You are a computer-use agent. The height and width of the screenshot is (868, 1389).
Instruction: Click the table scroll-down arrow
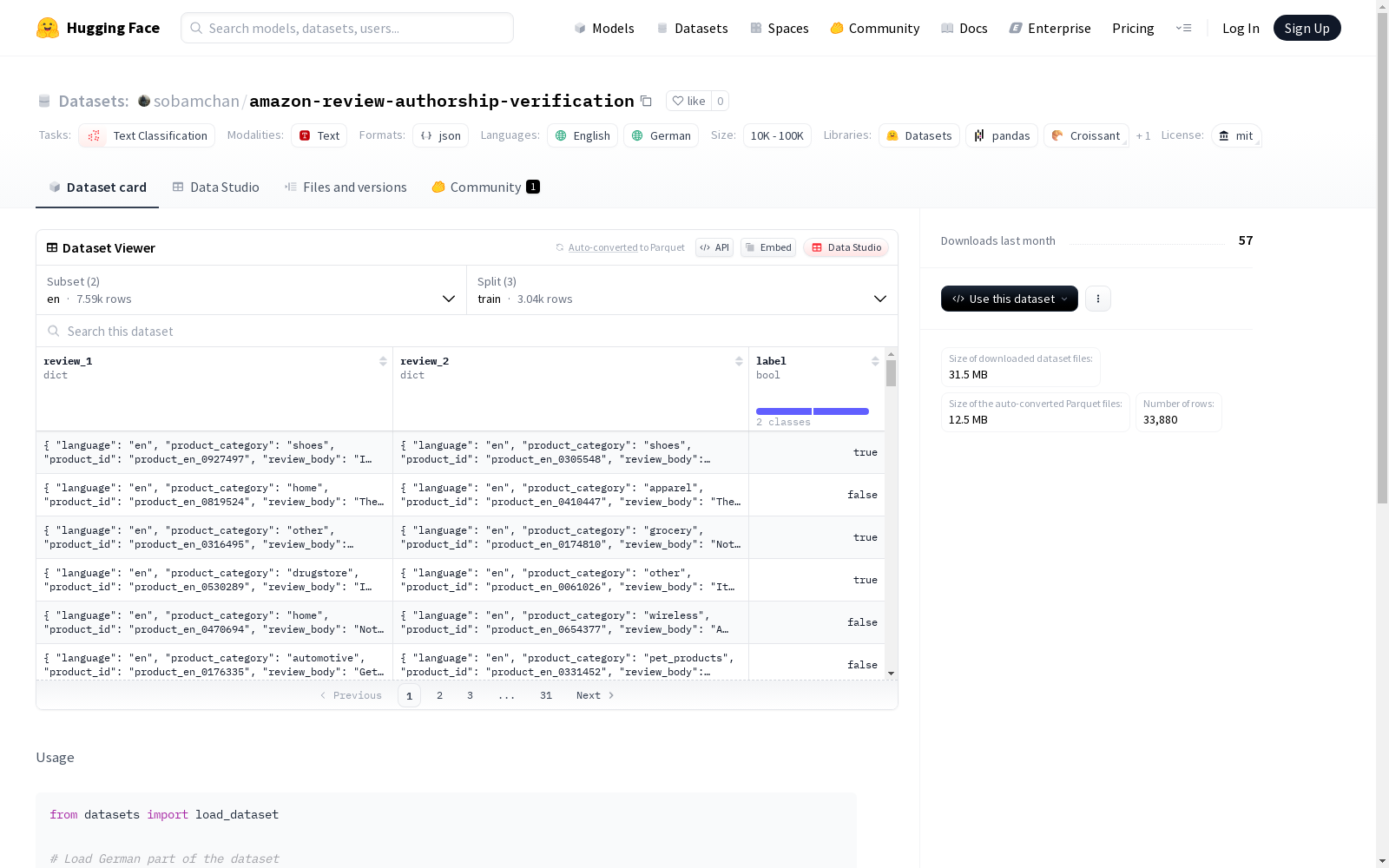[x=891, y=674]
